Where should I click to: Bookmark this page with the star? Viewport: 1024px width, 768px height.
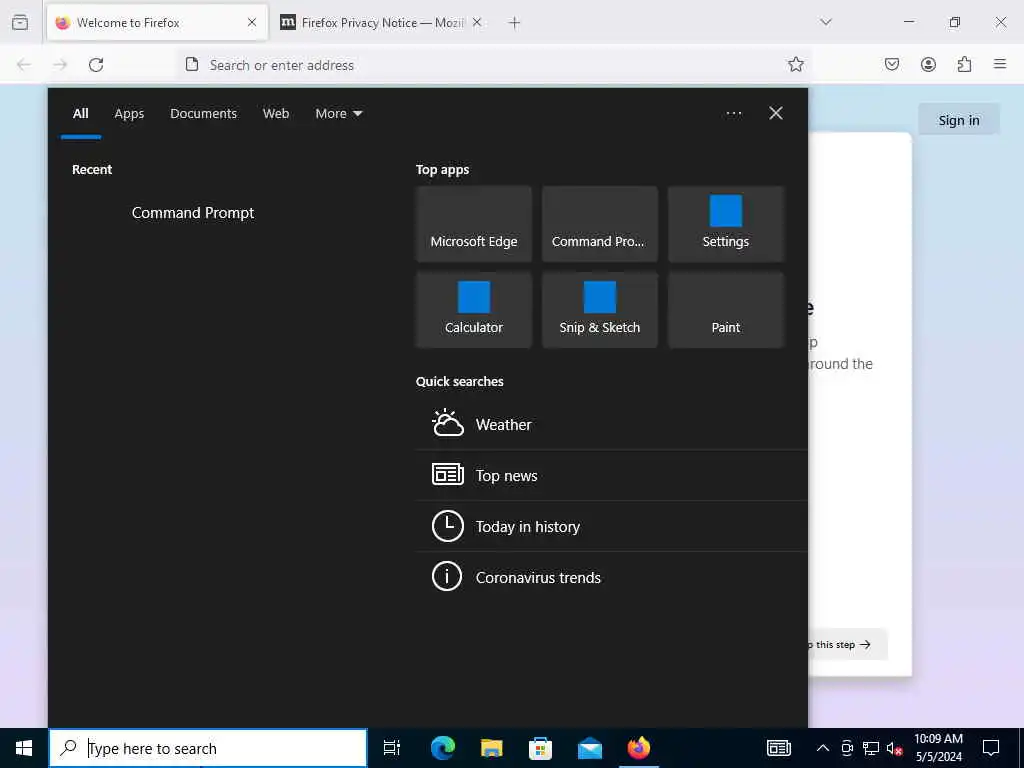click(x=795, y=65)
